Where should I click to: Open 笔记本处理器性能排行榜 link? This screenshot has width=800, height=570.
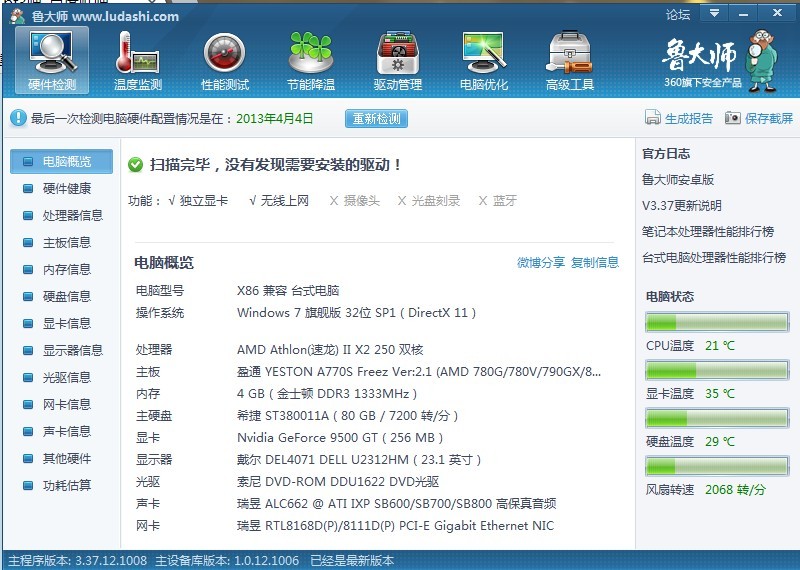point(708,232)
